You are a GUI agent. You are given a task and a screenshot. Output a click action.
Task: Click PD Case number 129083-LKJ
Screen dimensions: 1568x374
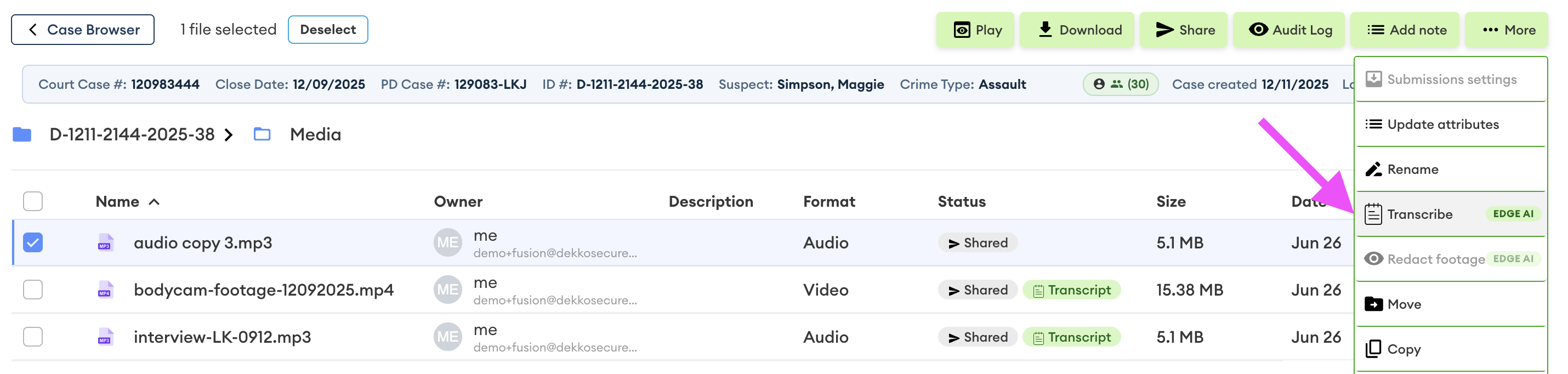(x=490, y=84)
